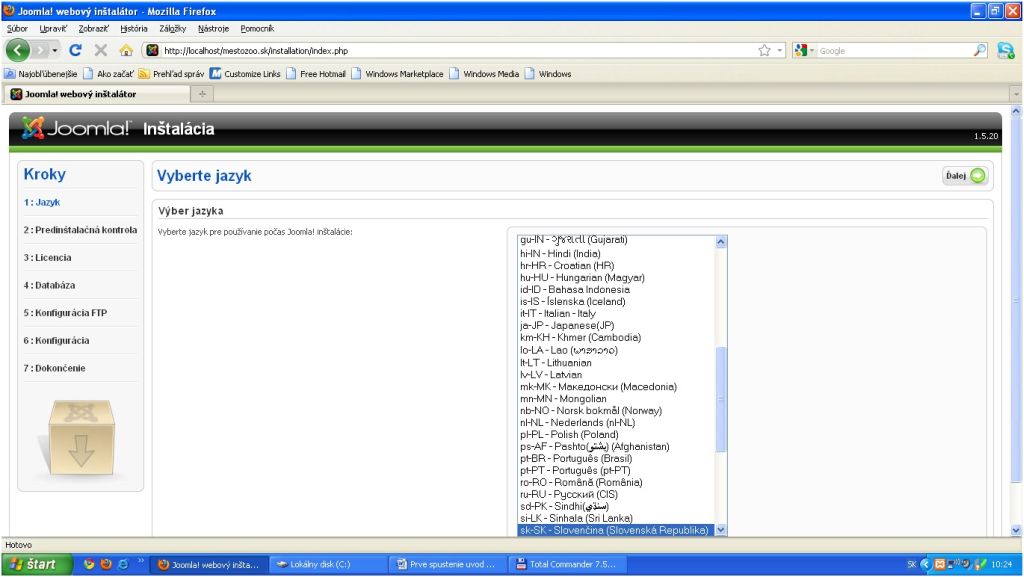Click step 6: Konfigurácia
1024x577 pixels.
tap(56, 340)
